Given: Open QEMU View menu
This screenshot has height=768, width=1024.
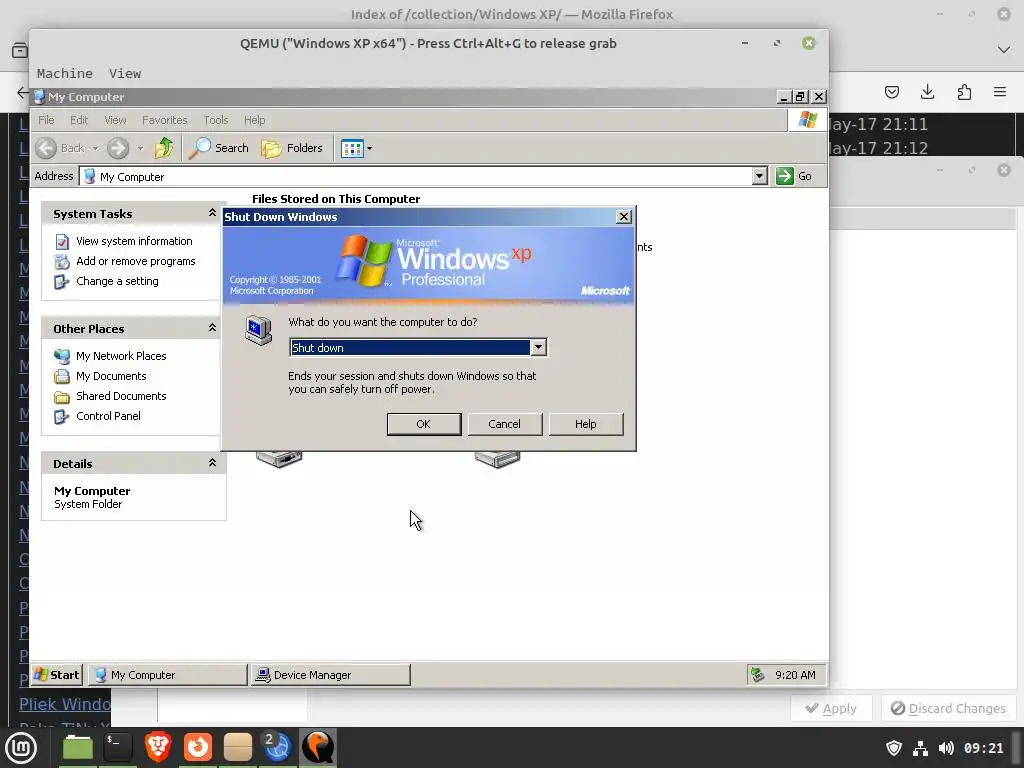Looking at the screenshot, I should [x=125, y=73].
